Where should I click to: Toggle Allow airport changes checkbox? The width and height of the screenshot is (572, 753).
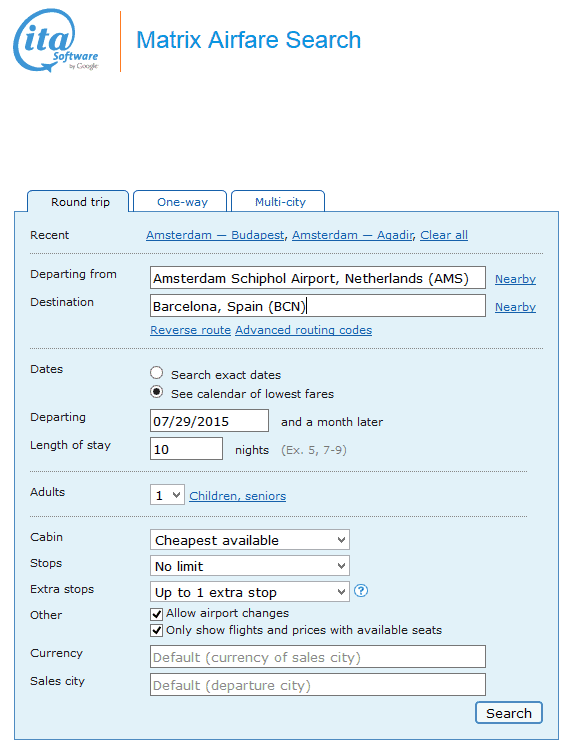point(157,614)
